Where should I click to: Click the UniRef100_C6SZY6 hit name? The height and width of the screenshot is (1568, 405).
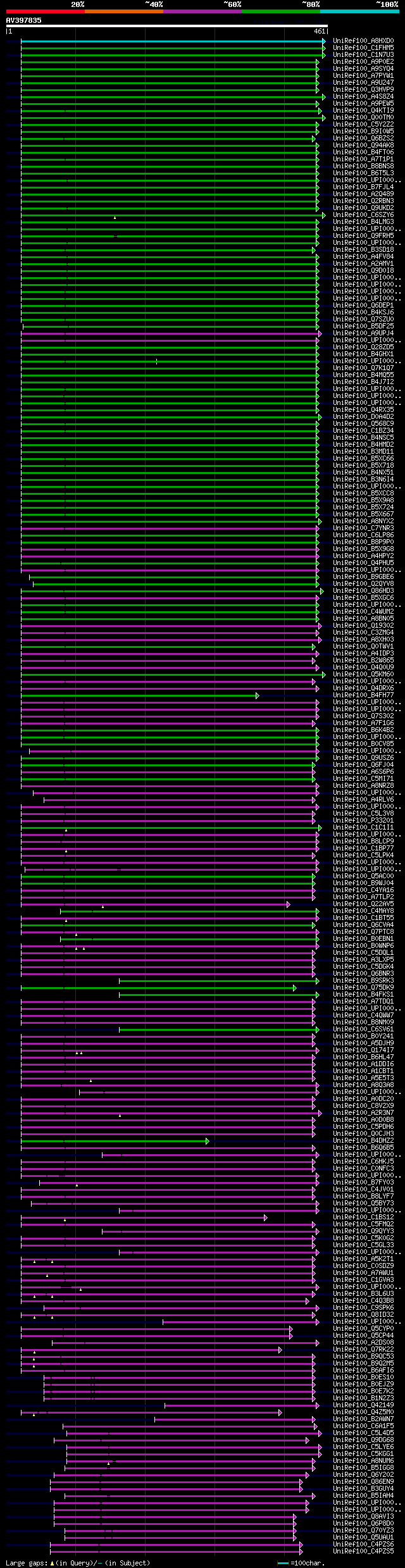point(363,215)
